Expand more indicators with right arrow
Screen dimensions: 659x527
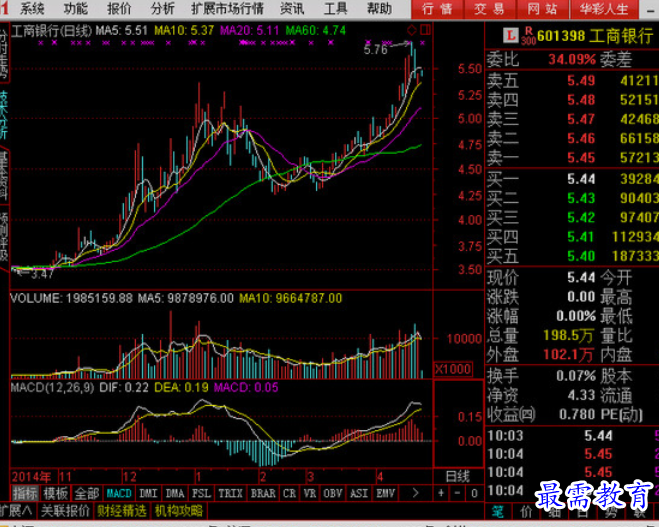click(415, 493)
